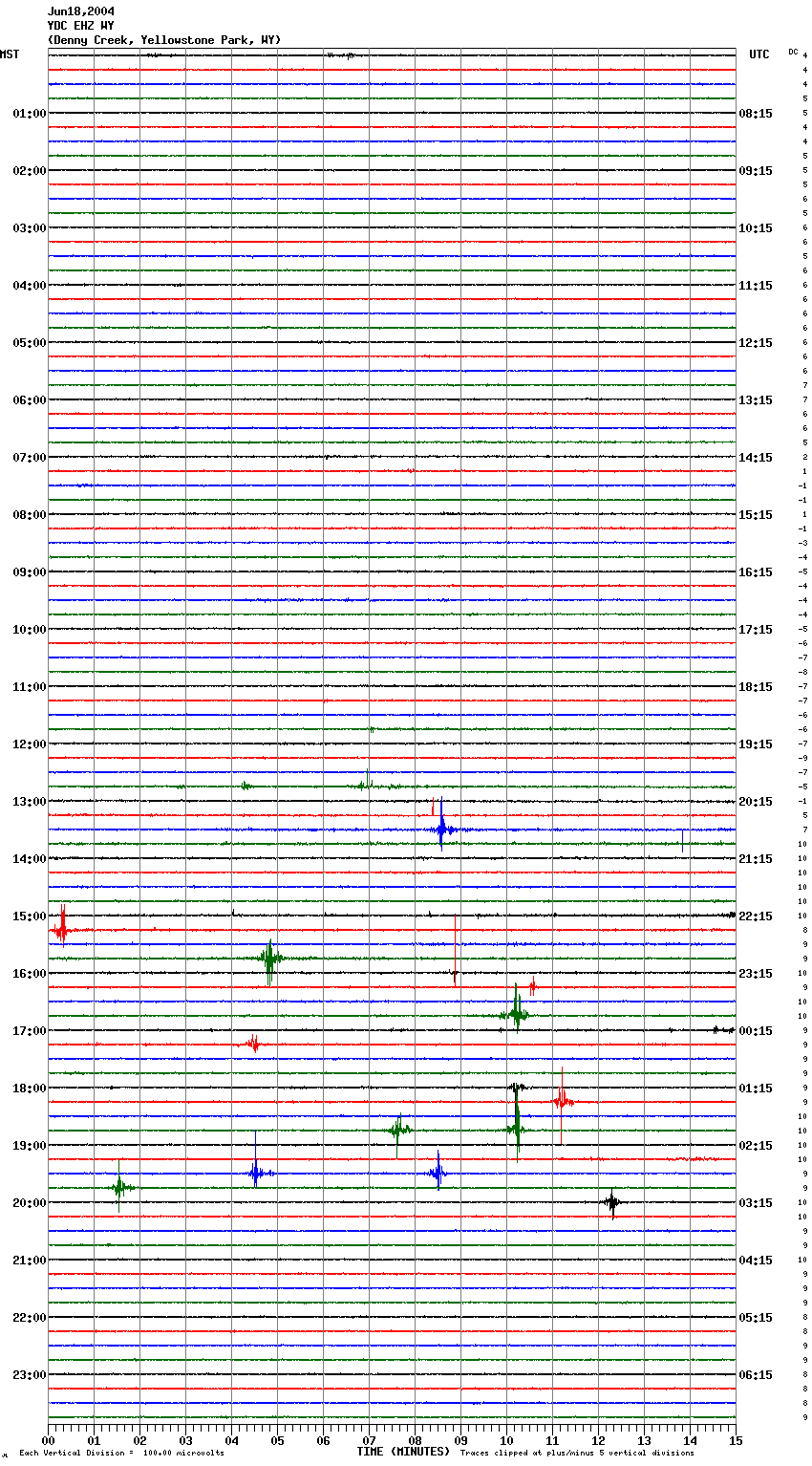Click the 03:15 UTC time label
Screen dimensions: 812x1466
tap(756, 1203)
